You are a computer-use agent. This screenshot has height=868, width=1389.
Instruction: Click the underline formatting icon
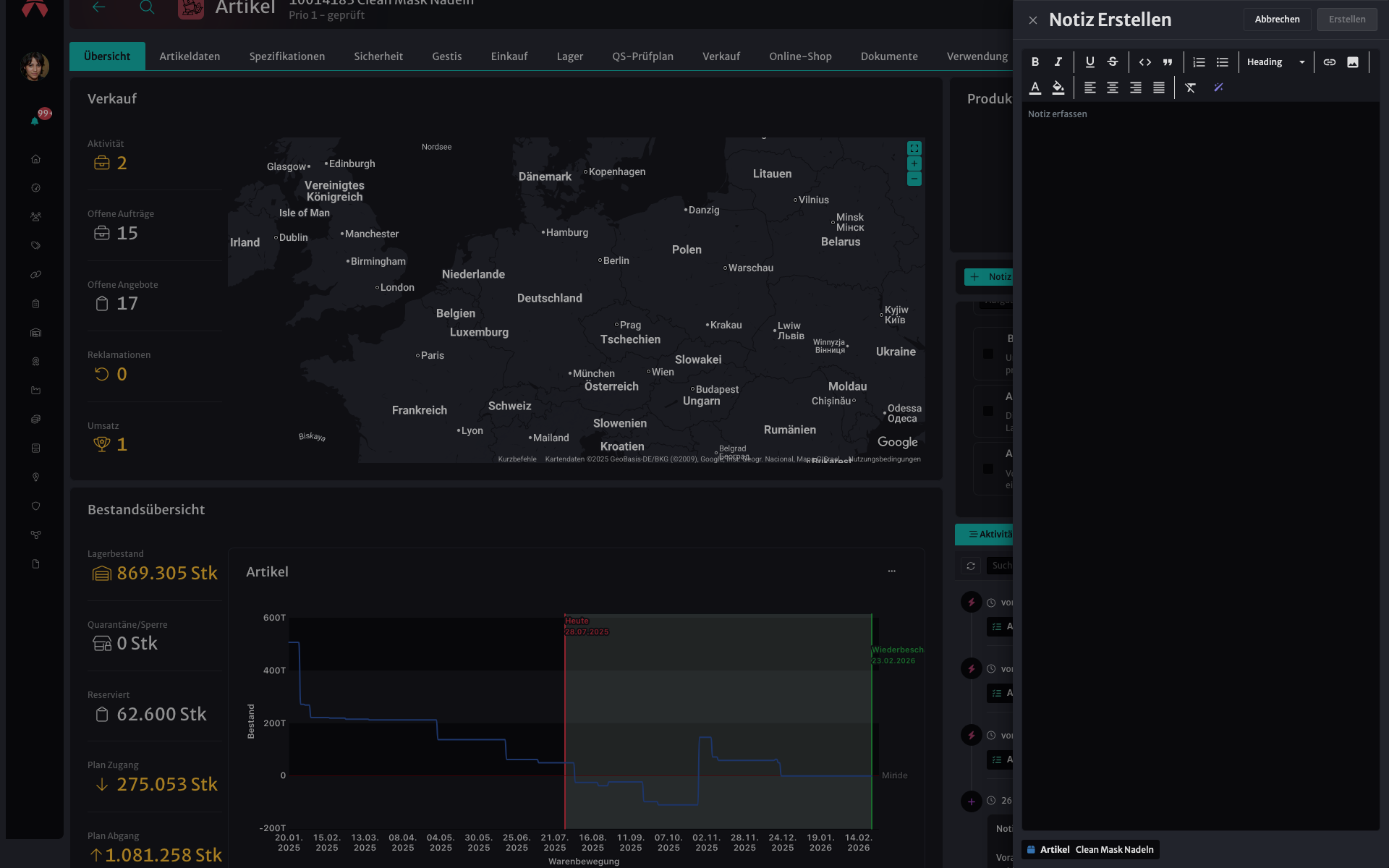(1090, 62)
